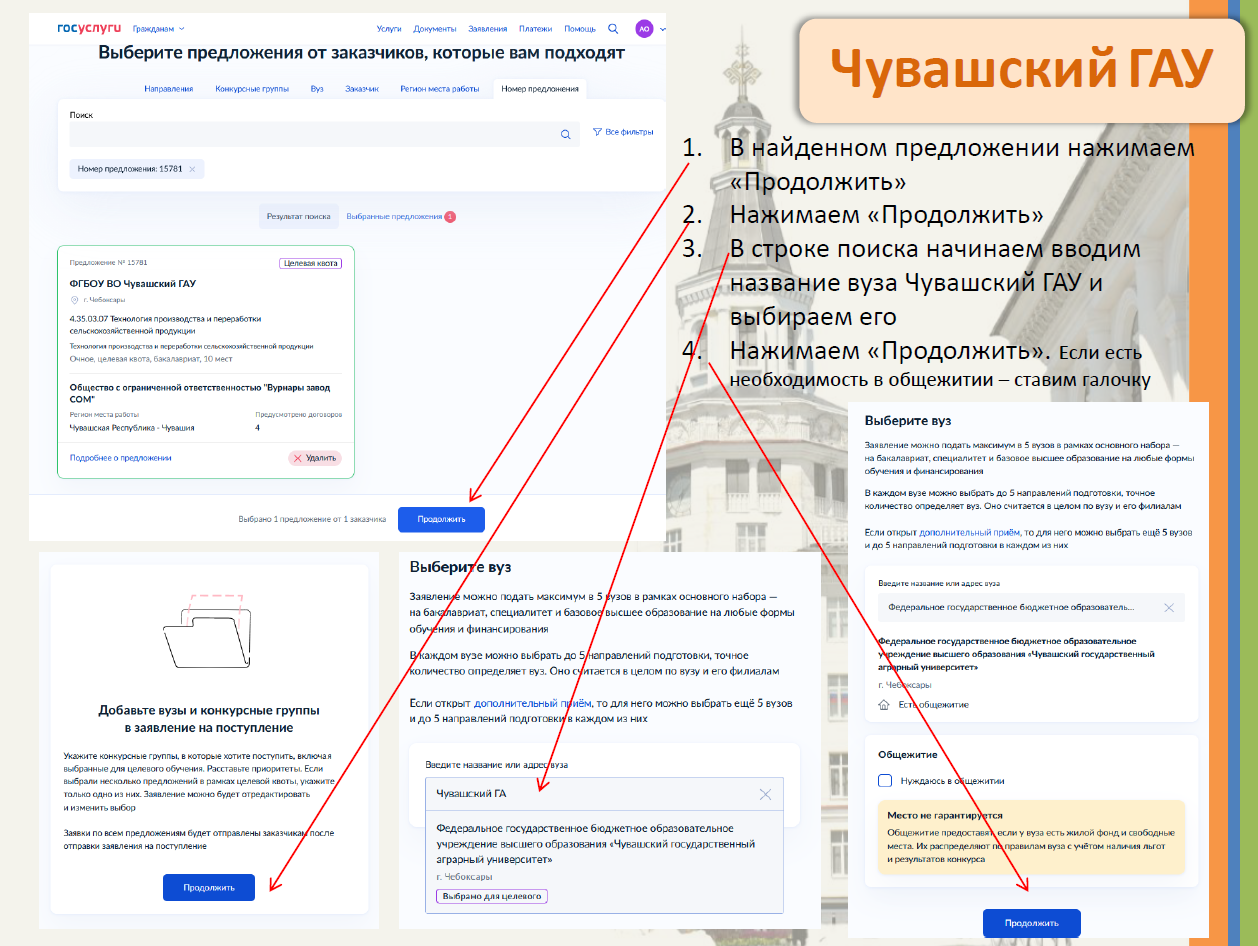Select the Заказчик filter tab
Screen dimensions: 1258x946
[x=362, y=89]
